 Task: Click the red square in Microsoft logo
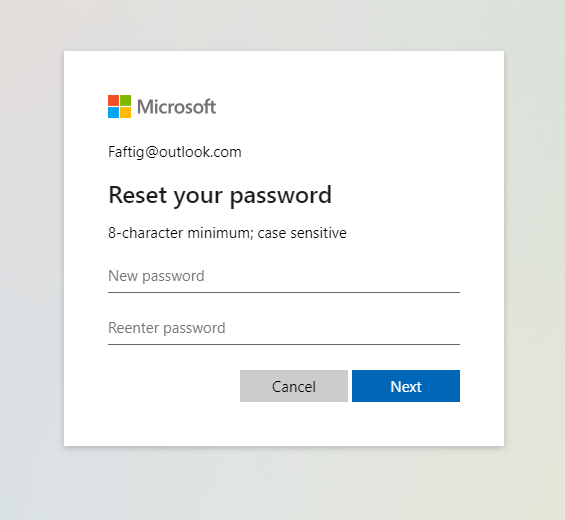(x=114, y=101)
